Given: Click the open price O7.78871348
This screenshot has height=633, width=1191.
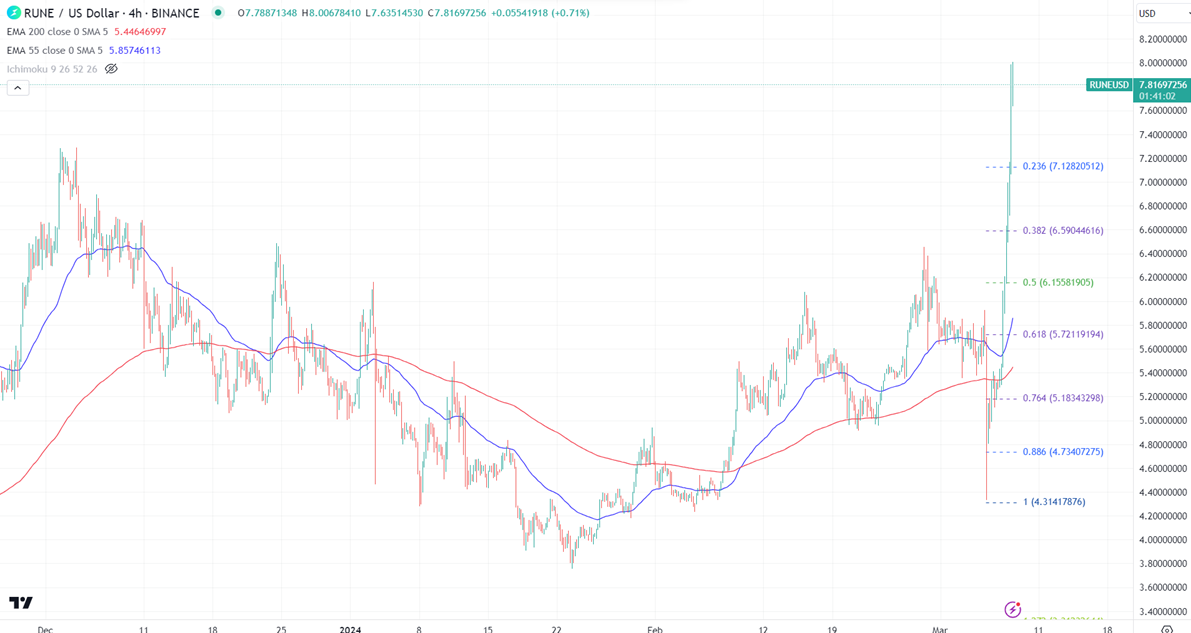Looking at the screenshot, I should coord(267,13).
